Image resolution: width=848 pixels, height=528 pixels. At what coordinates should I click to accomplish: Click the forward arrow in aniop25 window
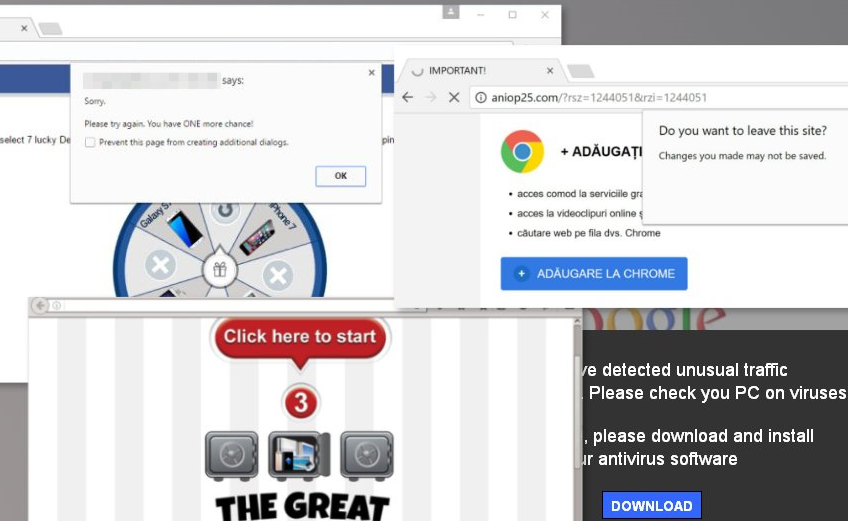(430, 97)
